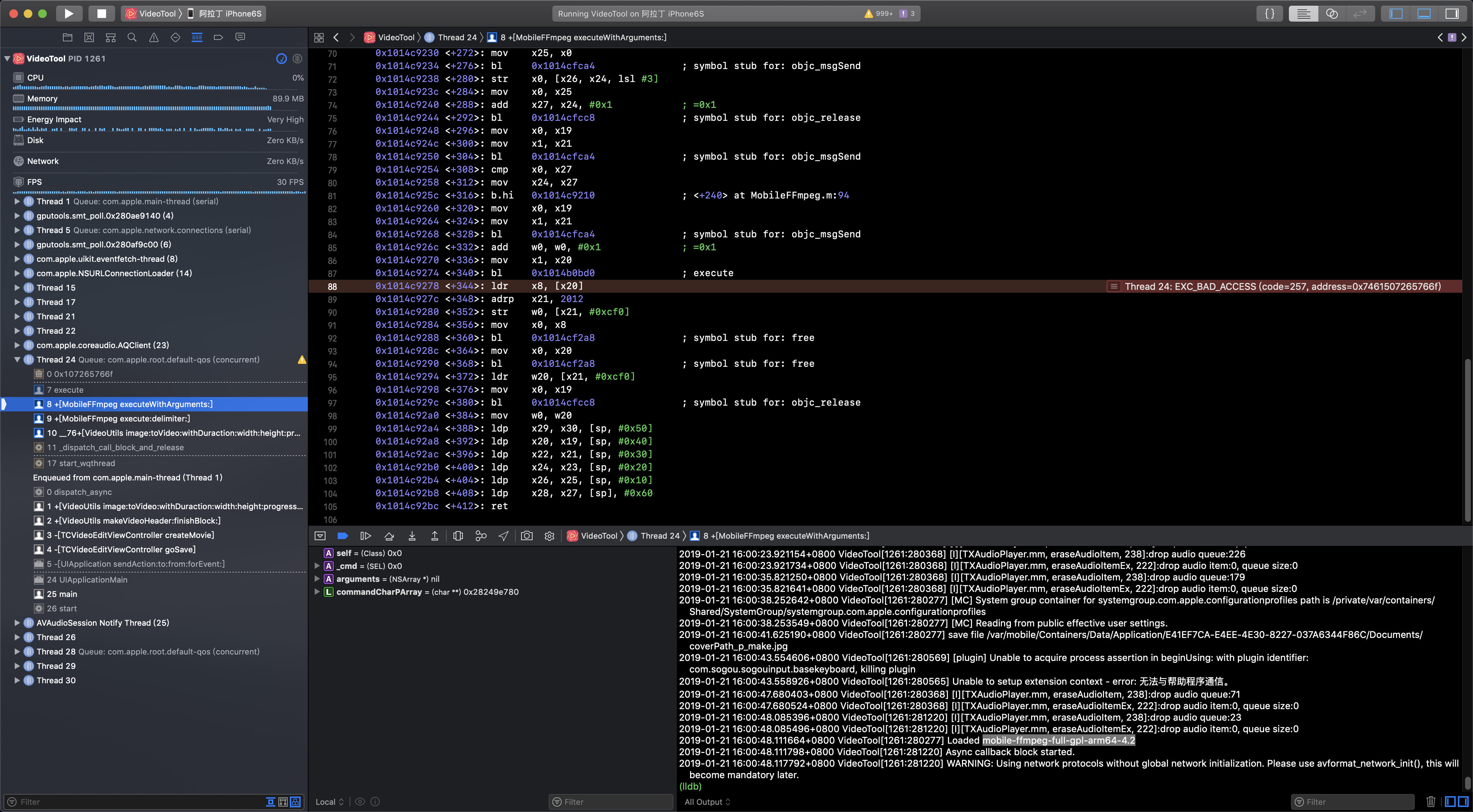Open debug view hierarchy inspector
1473x812 pixels.
pyautogui.click(x=457, y=536)
